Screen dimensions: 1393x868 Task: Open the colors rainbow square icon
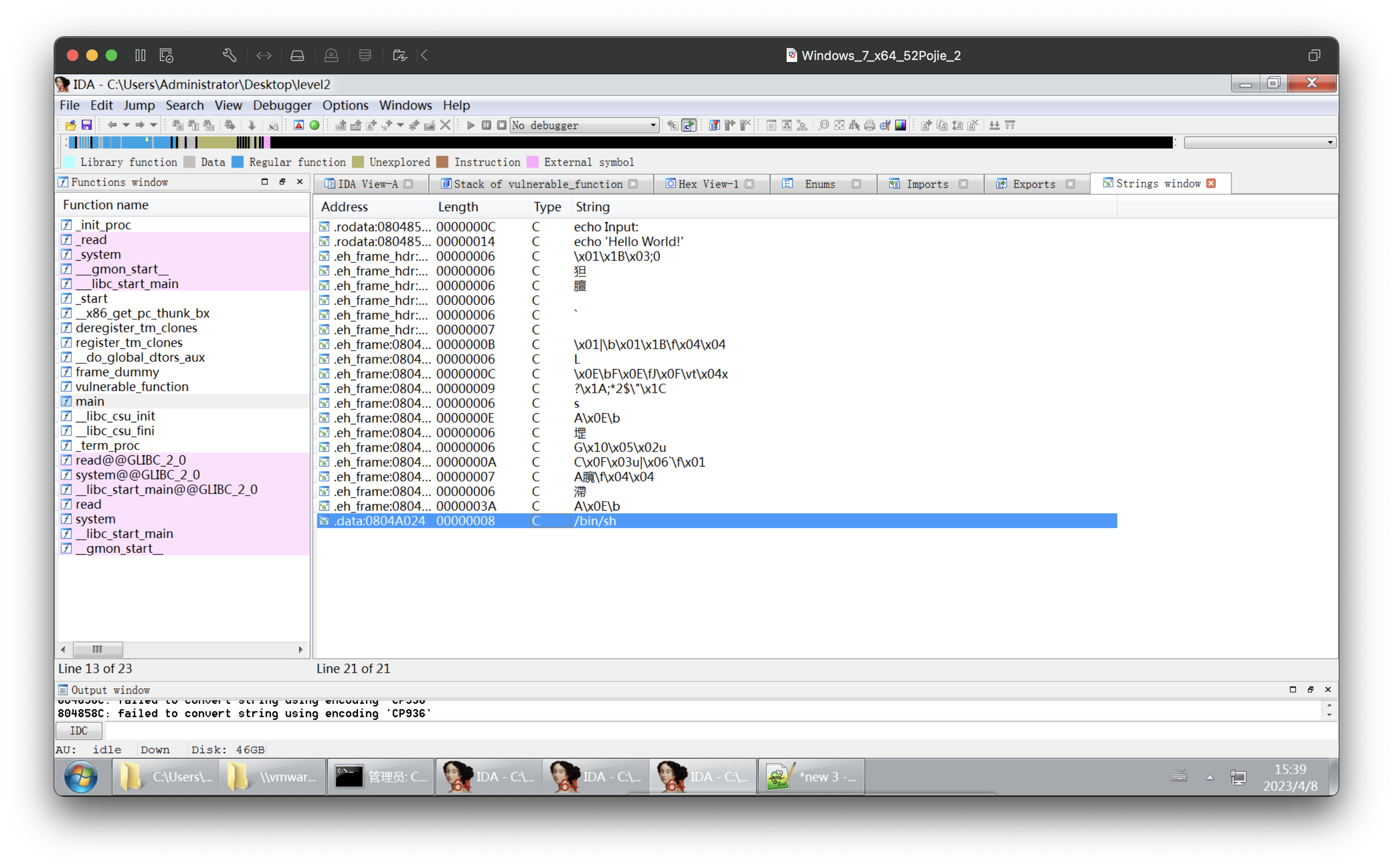(900, 125)
